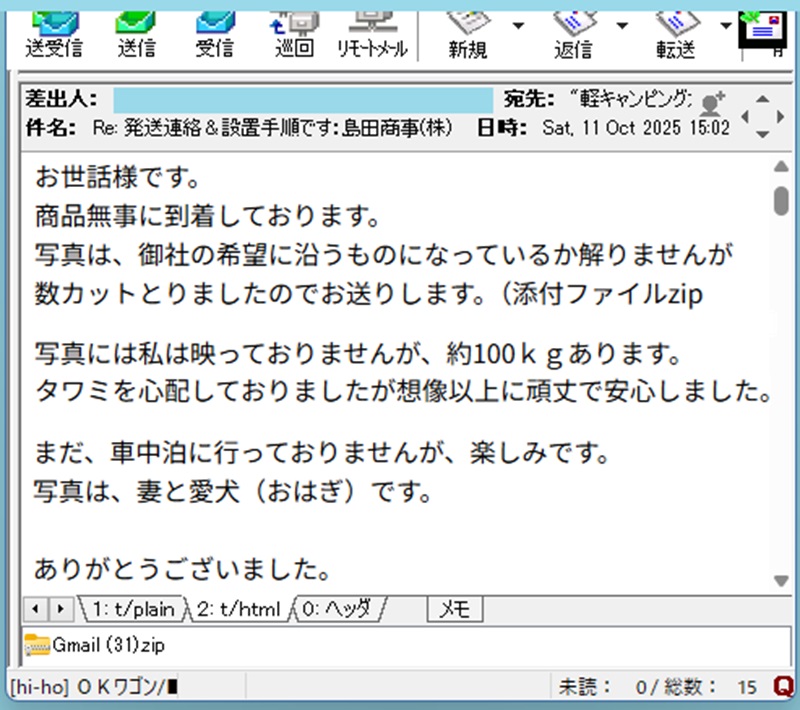
Task: Click the メモ memo button
Action: tap(455, 608)
